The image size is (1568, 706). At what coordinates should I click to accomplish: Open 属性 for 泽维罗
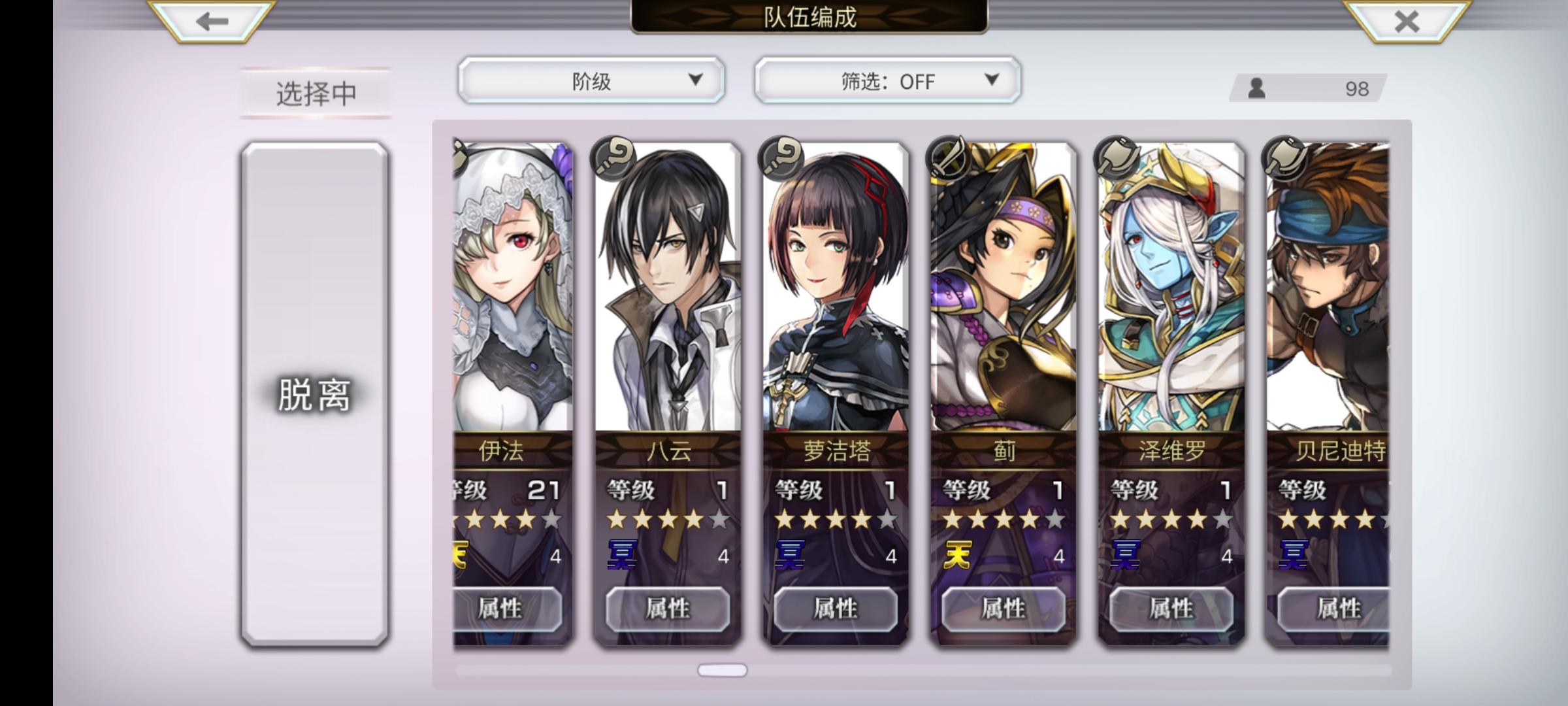pyautogui.click(x=1171, y=609)
